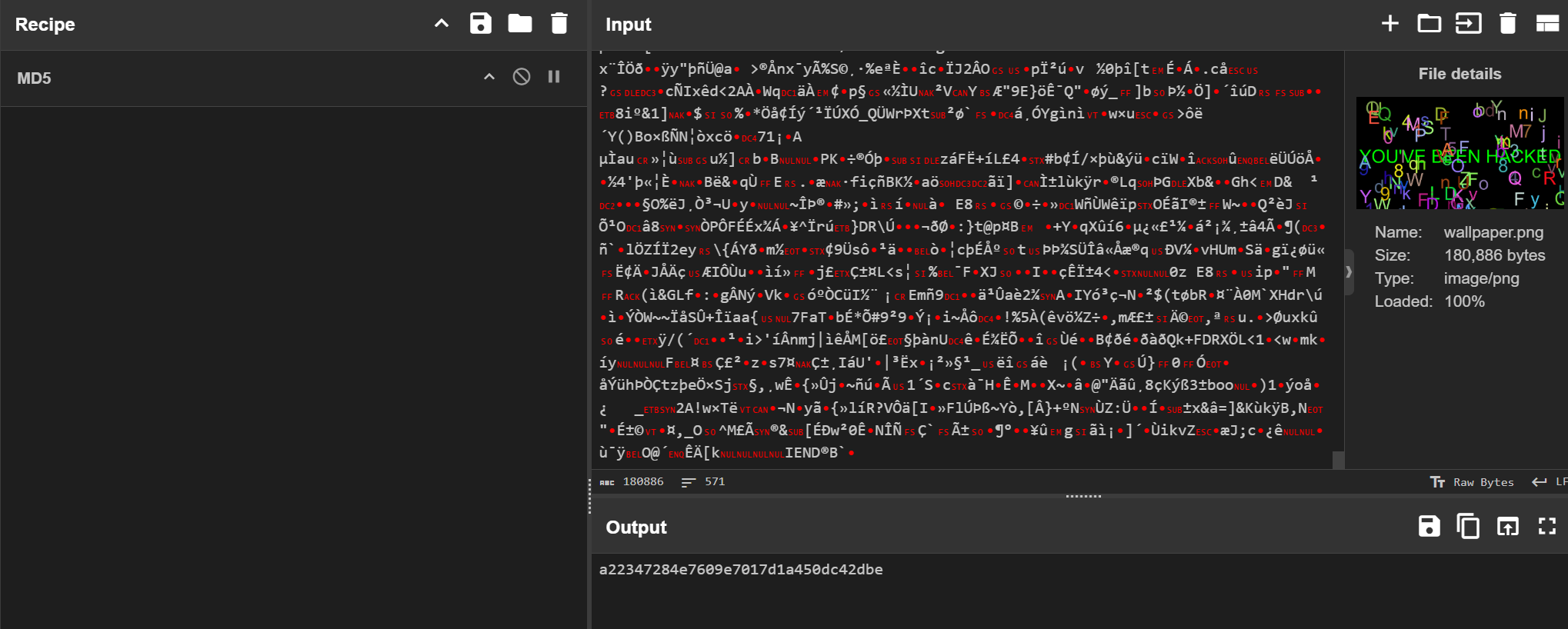1568x629 pixels.
Task: Reset the pane layout
Action: 1547,24
